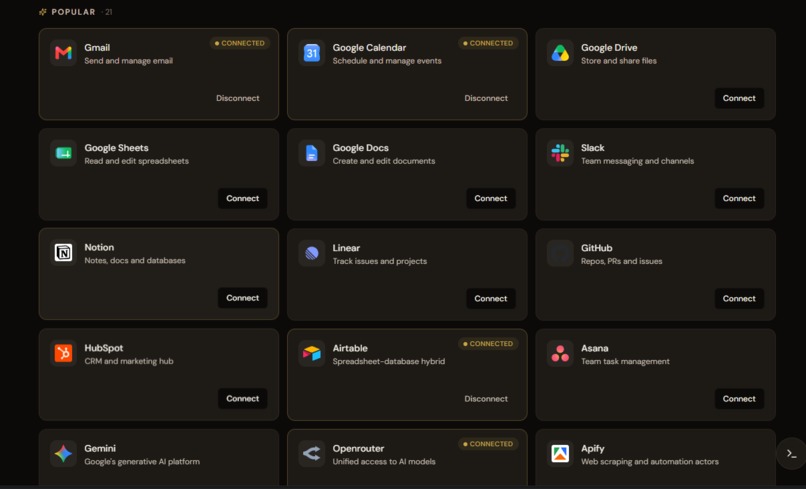Click the HubSpot orange icon
The image size is (806, 489).
(x=63, y=353)
